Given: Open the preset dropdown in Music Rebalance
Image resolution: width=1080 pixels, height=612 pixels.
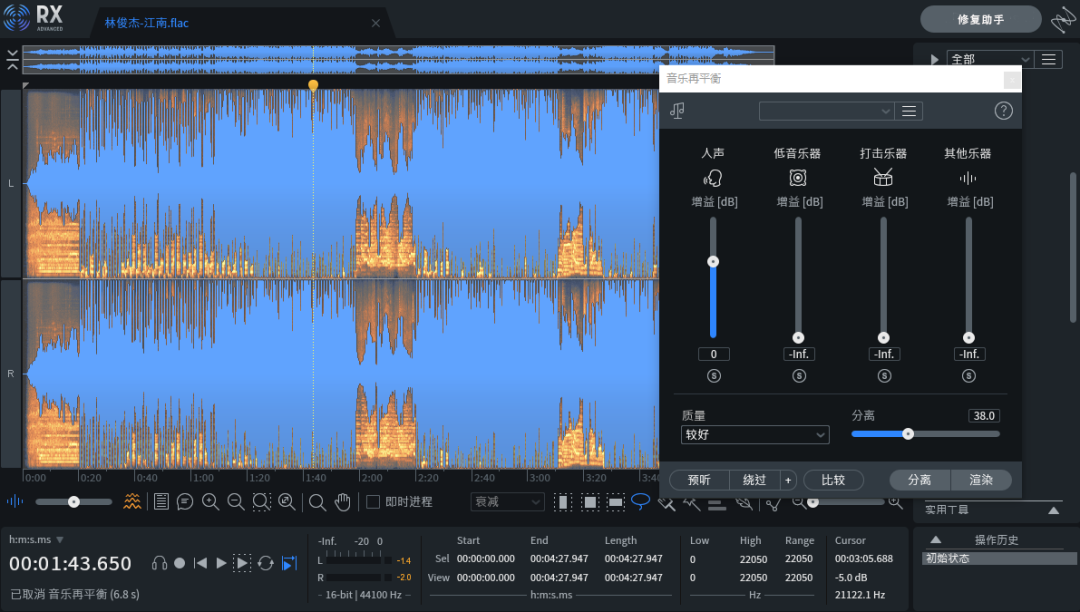Looking at the screenshot, I should pos(826,110).
